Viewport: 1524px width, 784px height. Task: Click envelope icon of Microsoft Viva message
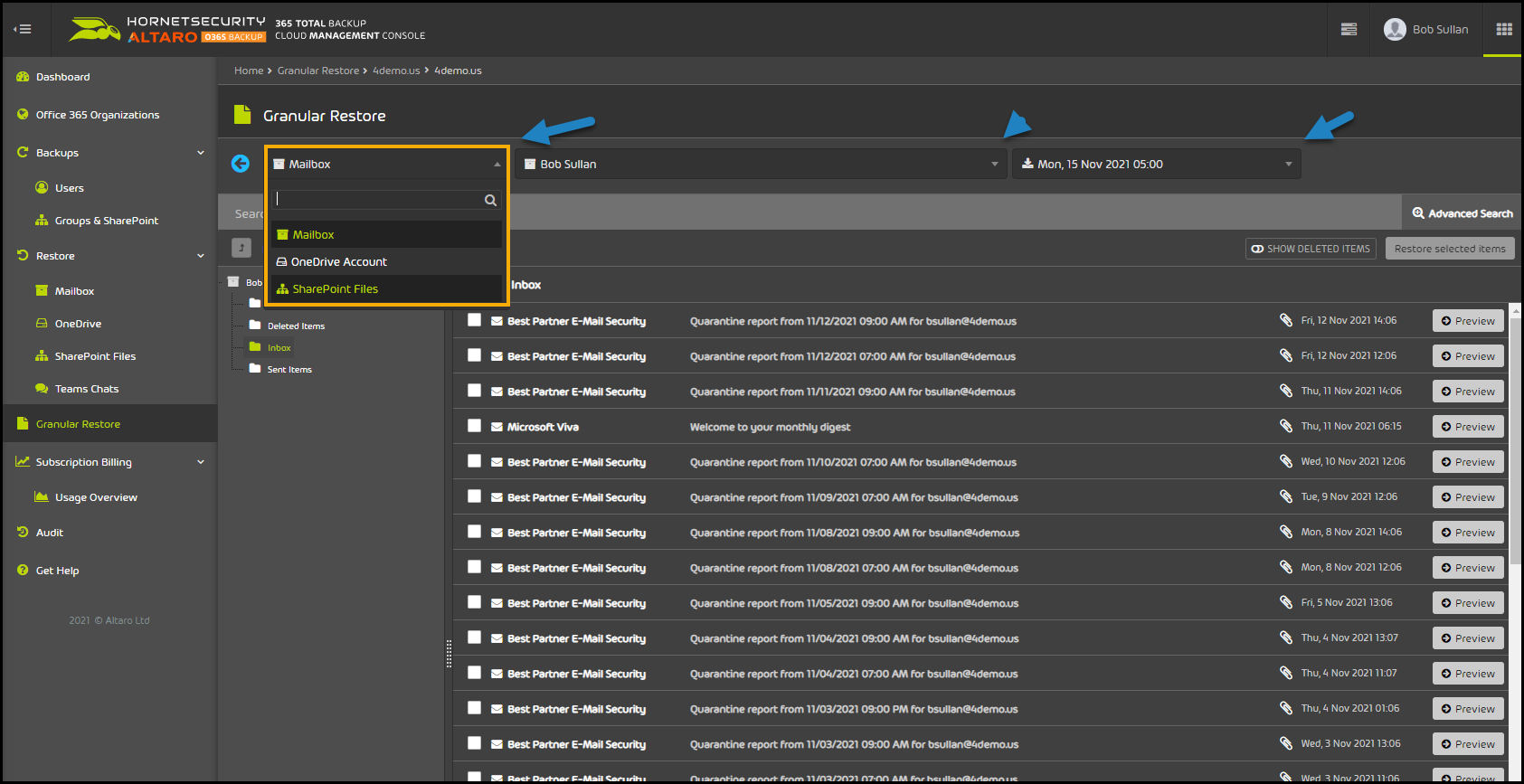pos(497,427)
